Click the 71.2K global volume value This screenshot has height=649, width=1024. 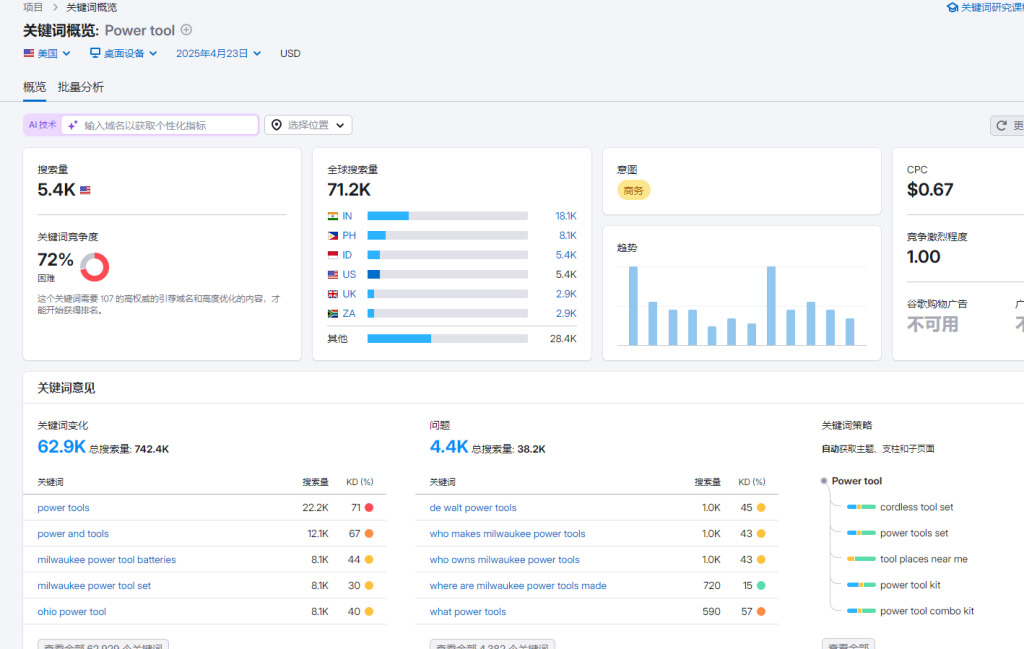tap(349, 190)
